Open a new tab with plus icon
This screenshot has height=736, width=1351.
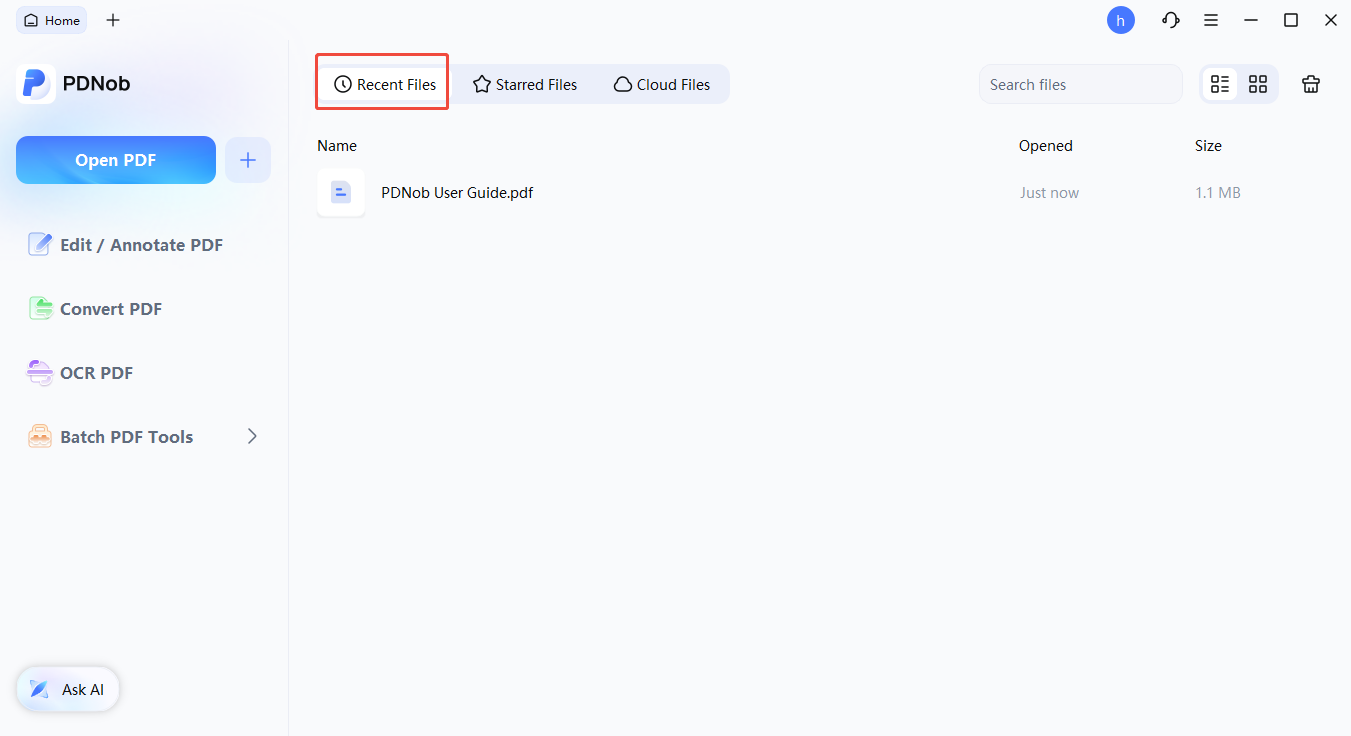(113, 20)
